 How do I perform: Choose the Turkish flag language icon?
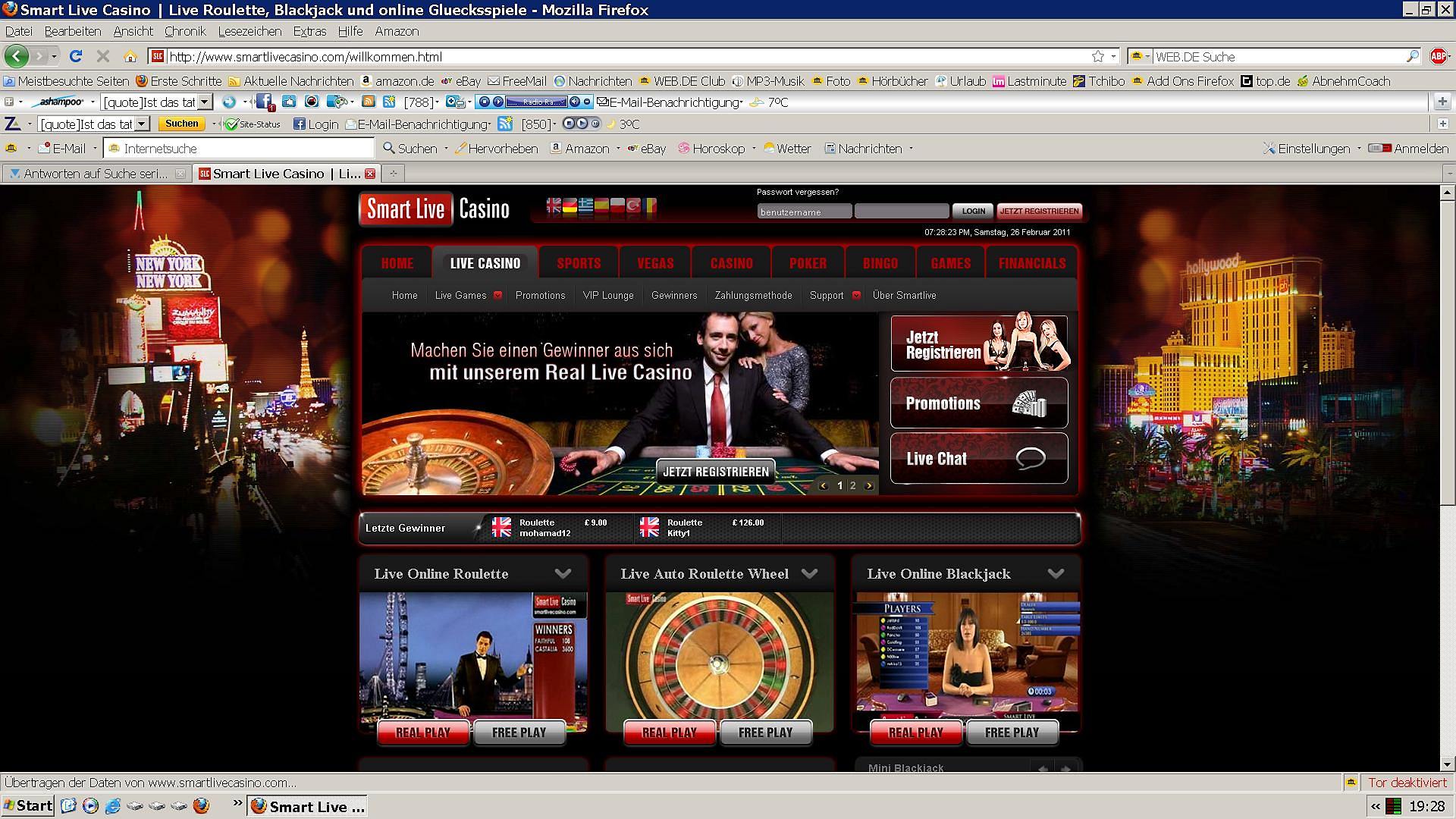click(633, 206)
